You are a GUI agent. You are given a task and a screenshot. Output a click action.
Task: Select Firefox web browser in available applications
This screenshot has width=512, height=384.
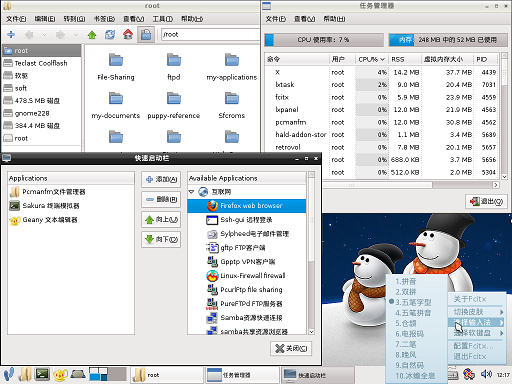247,206
